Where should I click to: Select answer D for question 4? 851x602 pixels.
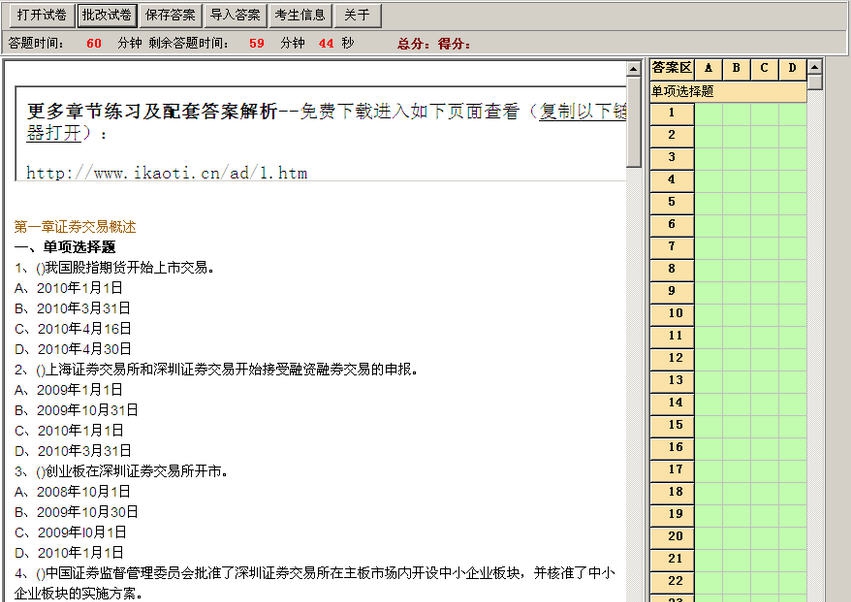792,180
